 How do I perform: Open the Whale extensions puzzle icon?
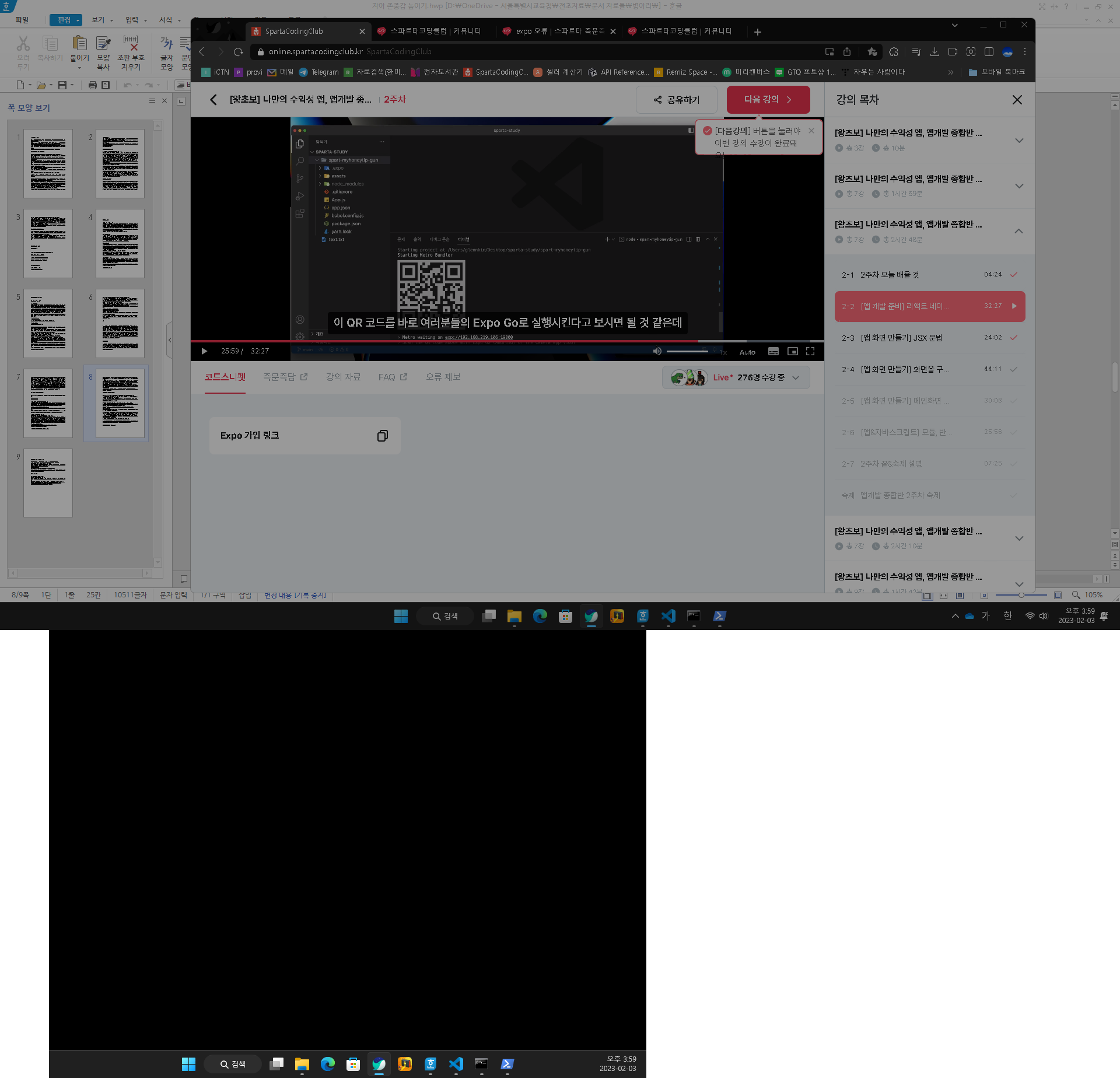(x=894, y=52)
